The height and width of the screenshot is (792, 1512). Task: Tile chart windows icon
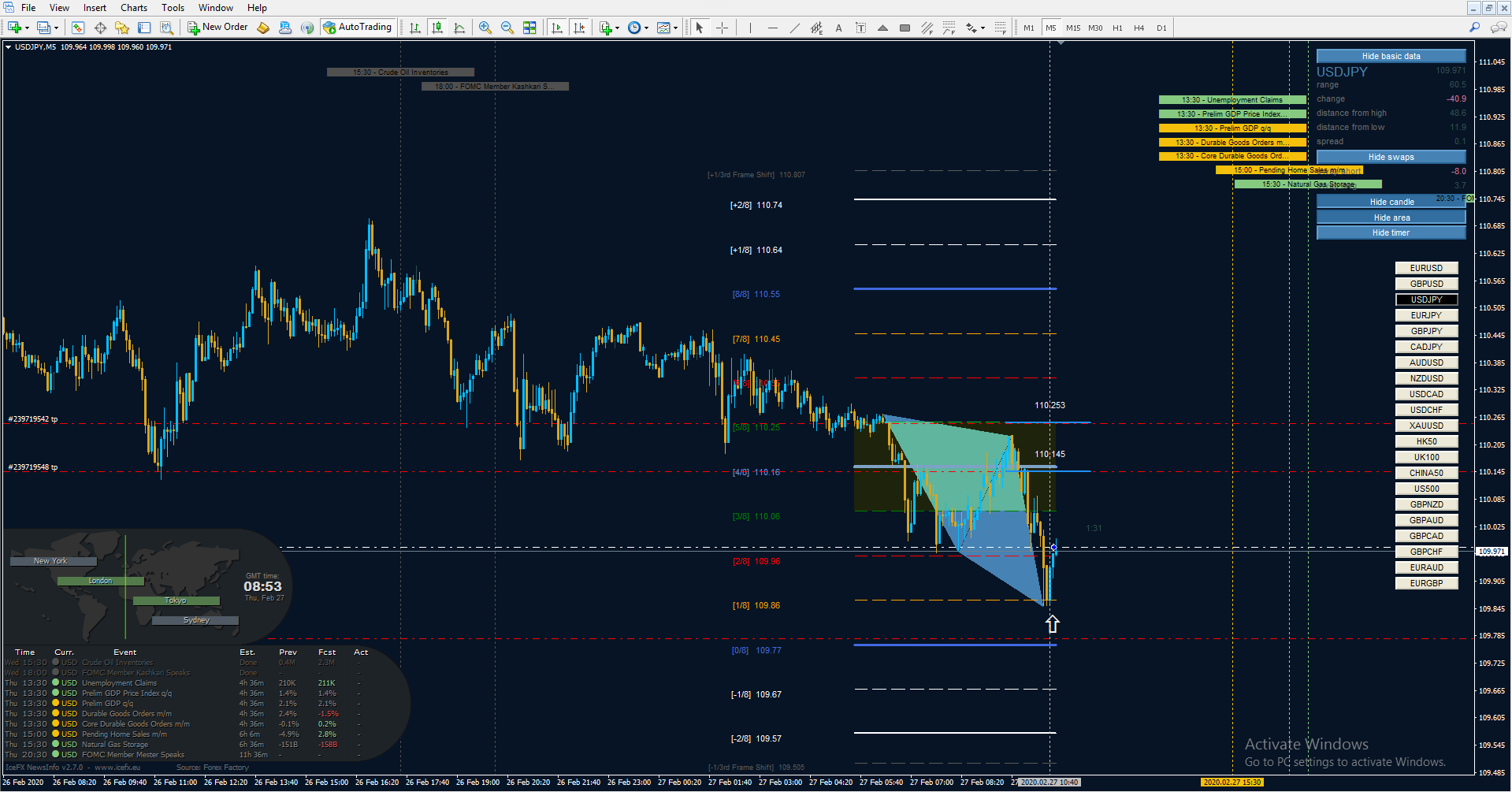pyautogui.click(x=529, y=28)
